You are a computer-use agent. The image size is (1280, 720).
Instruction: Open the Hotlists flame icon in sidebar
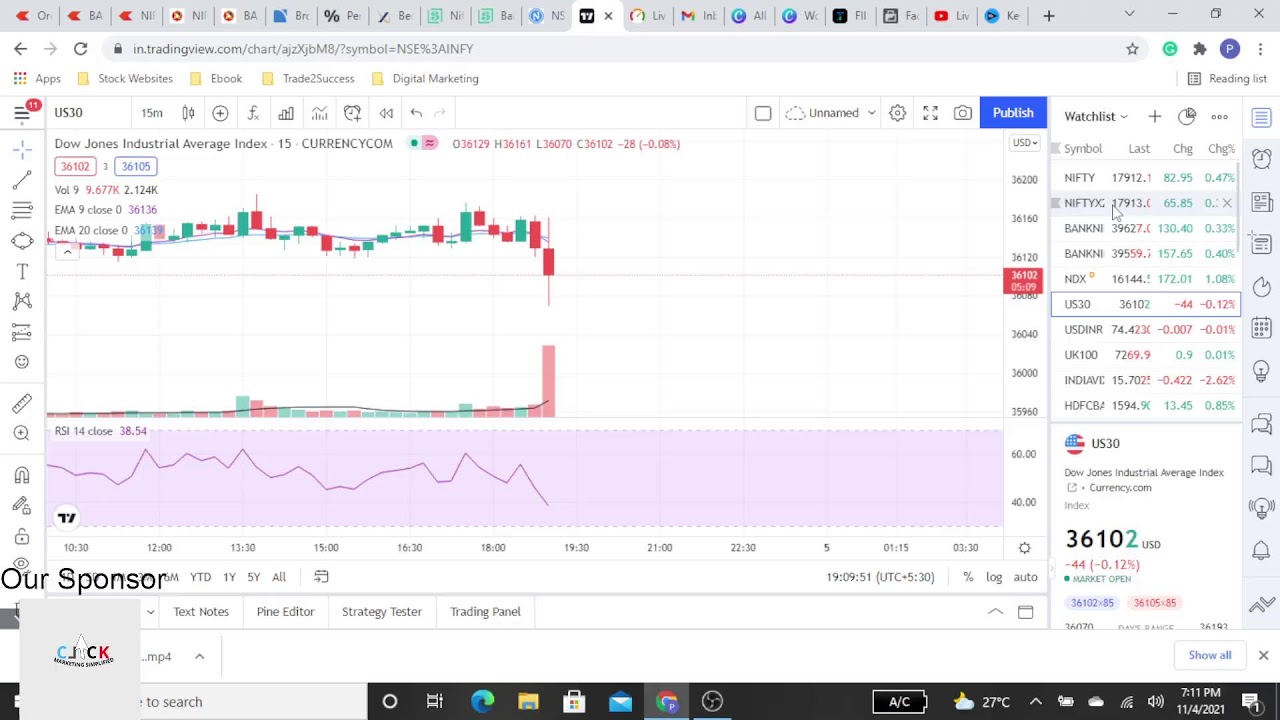click(1262, 286)
